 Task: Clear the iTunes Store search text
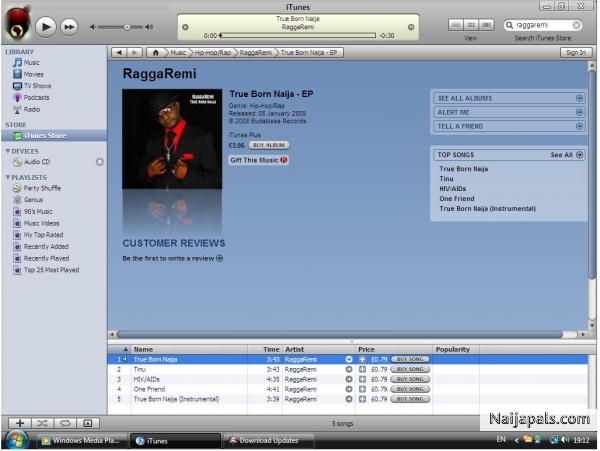[576, 25]
